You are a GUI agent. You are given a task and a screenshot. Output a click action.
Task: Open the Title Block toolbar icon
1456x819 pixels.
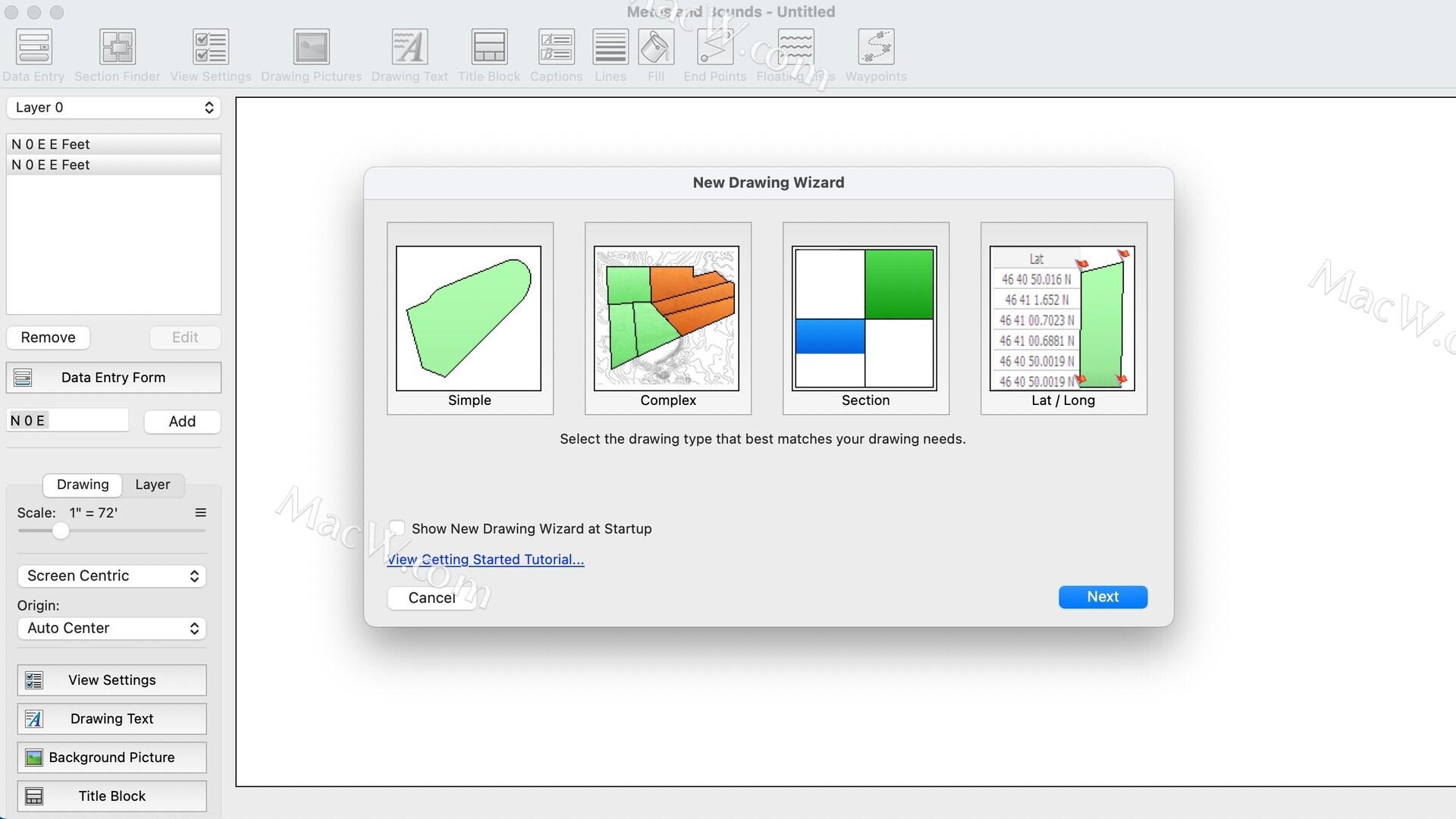489,47
